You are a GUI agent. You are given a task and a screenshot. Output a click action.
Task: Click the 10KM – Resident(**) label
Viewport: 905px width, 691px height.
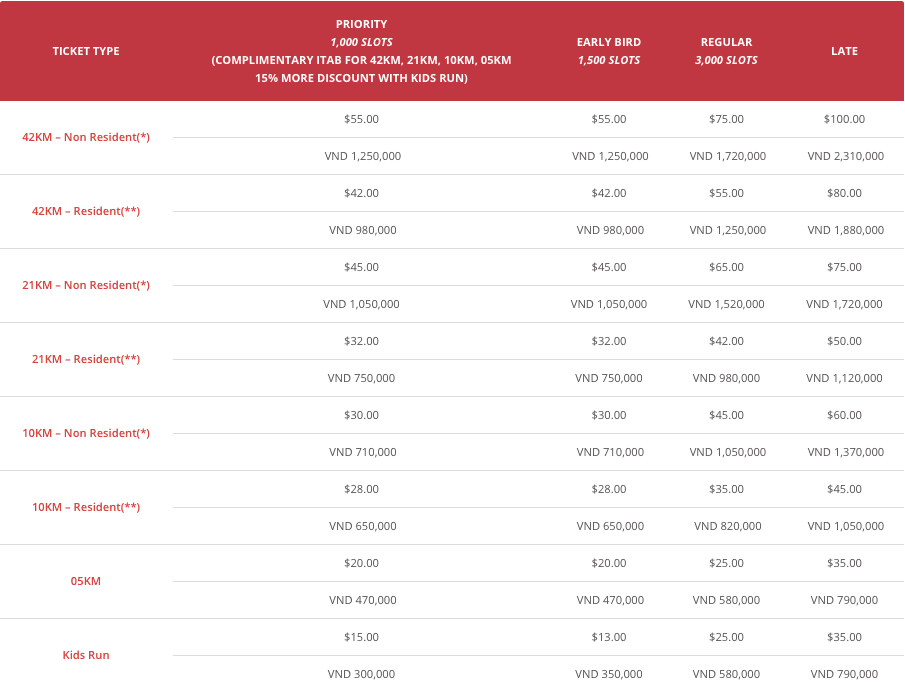coord(86,507)
